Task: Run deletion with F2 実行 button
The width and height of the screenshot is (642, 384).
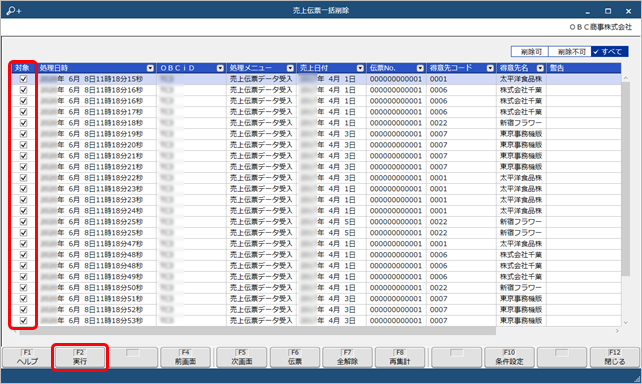Action: click(x=80, y=357)
